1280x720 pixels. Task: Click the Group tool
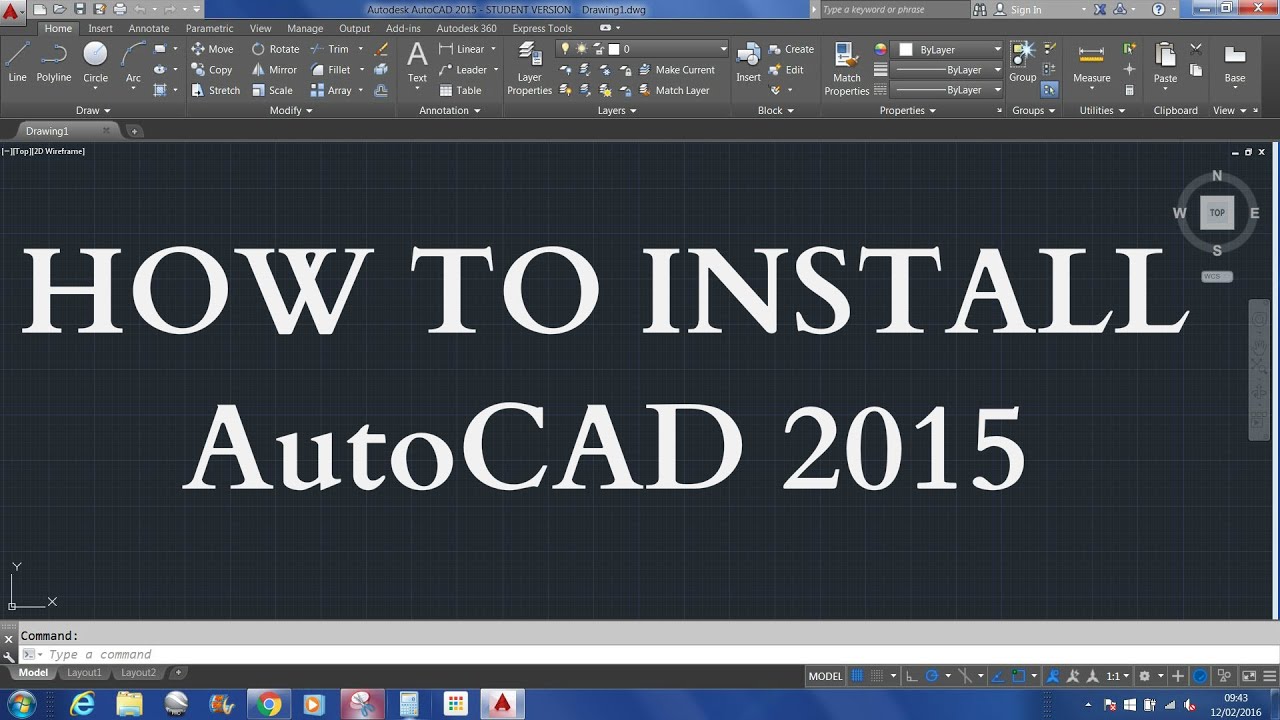(x=1022, y=62)
